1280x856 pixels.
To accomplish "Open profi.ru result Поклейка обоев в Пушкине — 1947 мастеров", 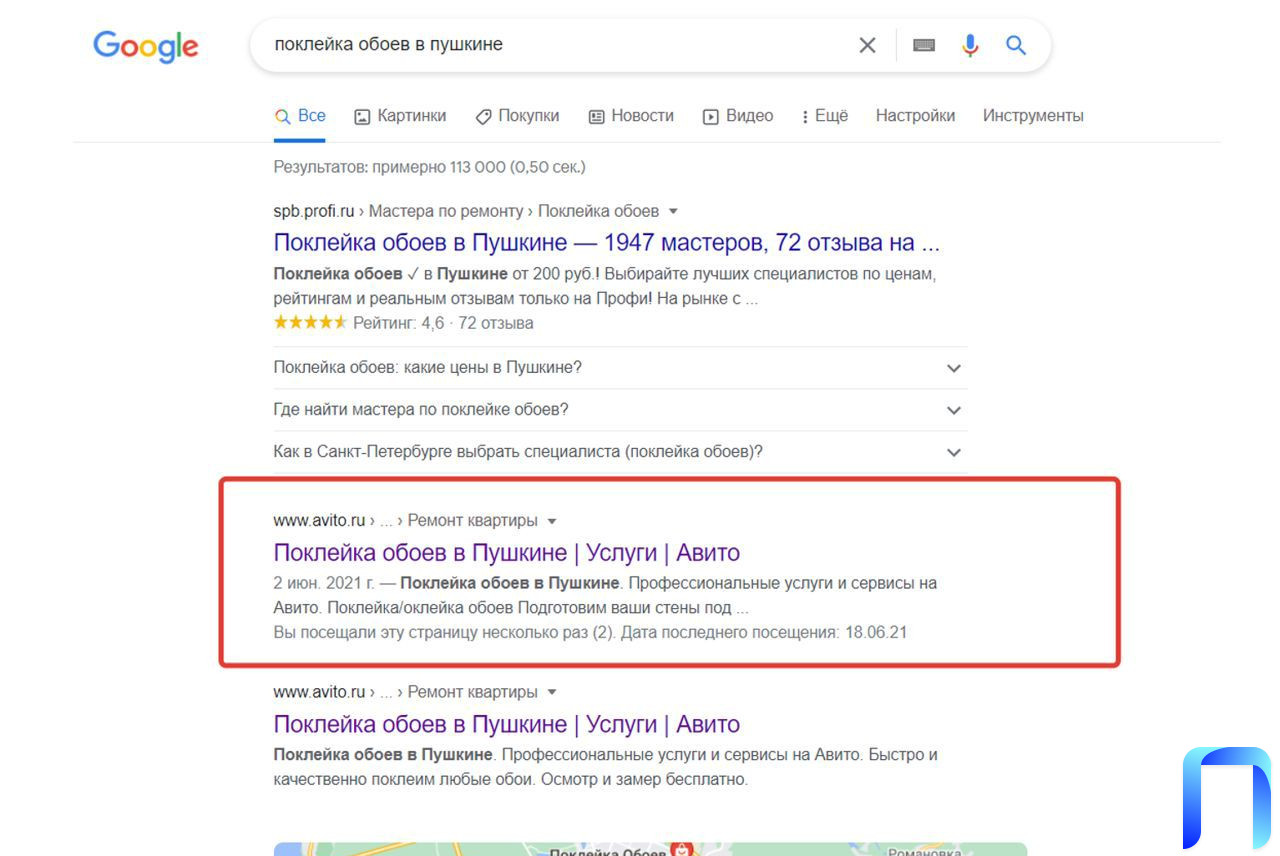I will [x=607, y=243].
